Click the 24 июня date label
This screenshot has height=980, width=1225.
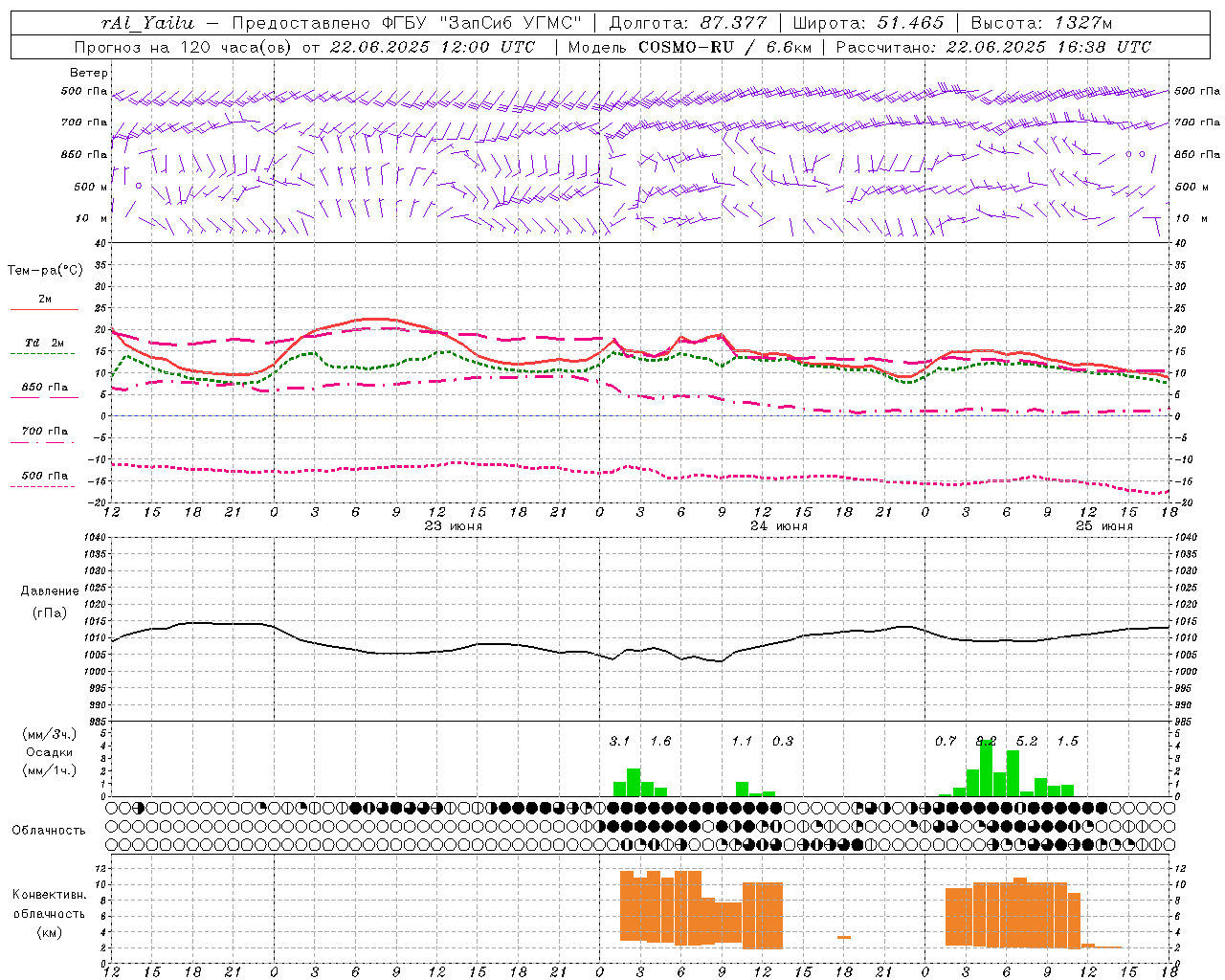coord(779,526)
